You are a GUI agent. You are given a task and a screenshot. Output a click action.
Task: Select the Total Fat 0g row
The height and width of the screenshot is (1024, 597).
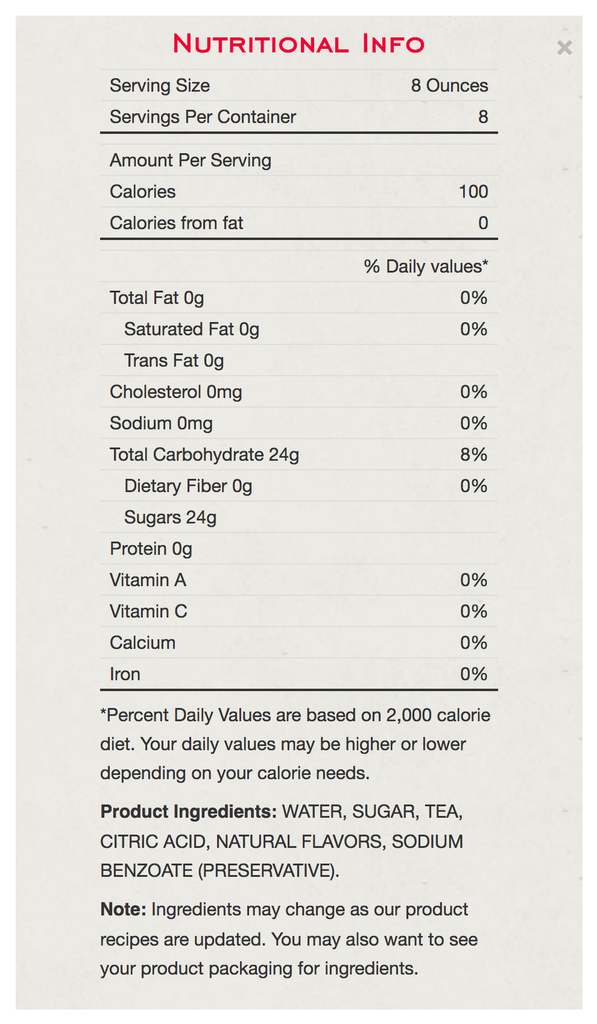298,298
